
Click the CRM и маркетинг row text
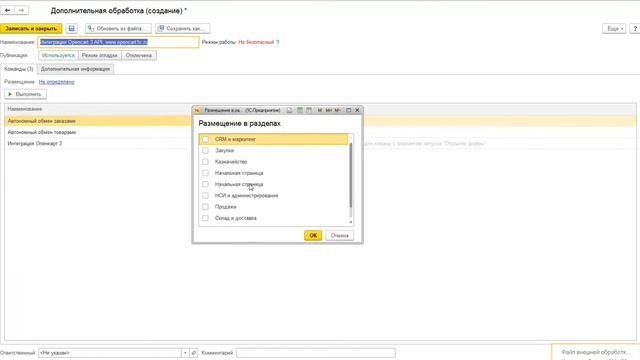point(235,139)
